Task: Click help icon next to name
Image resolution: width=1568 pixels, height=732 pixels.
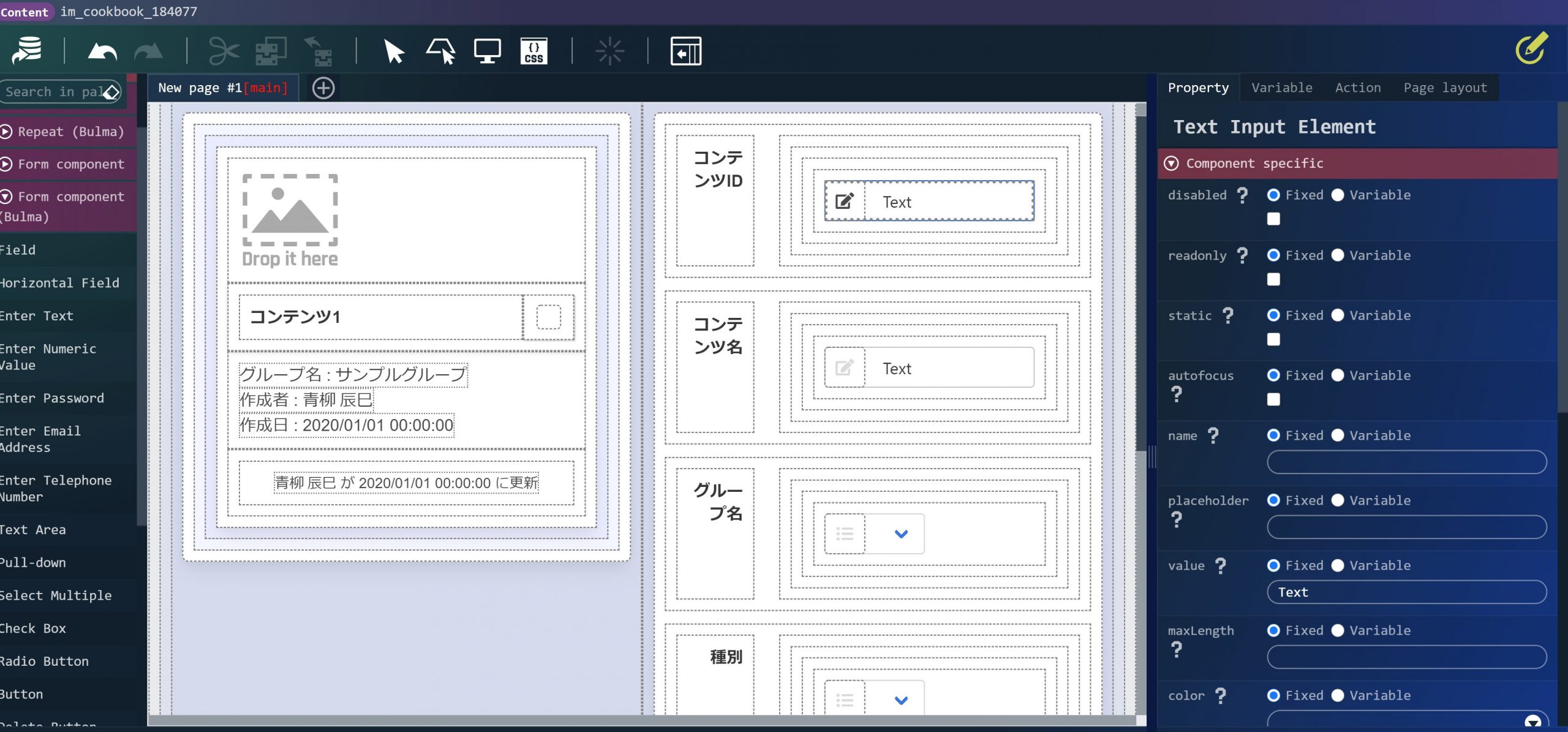Action: [1213, 436]
